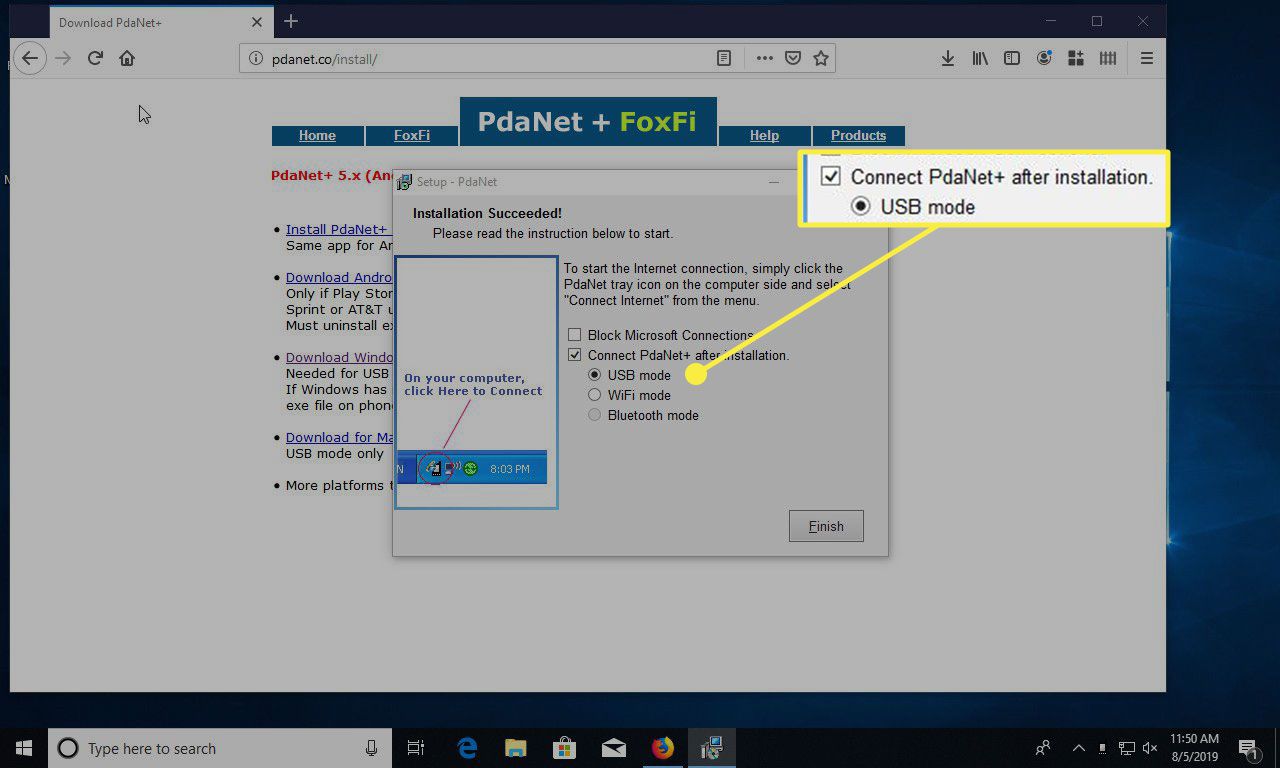Reload the pdanet.co page

click(95, 58)
